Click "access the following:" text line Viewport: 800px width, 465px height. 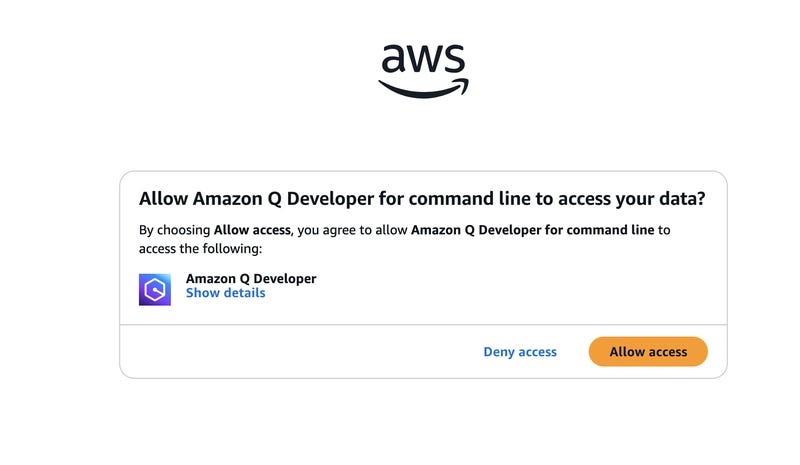(200, 249)
